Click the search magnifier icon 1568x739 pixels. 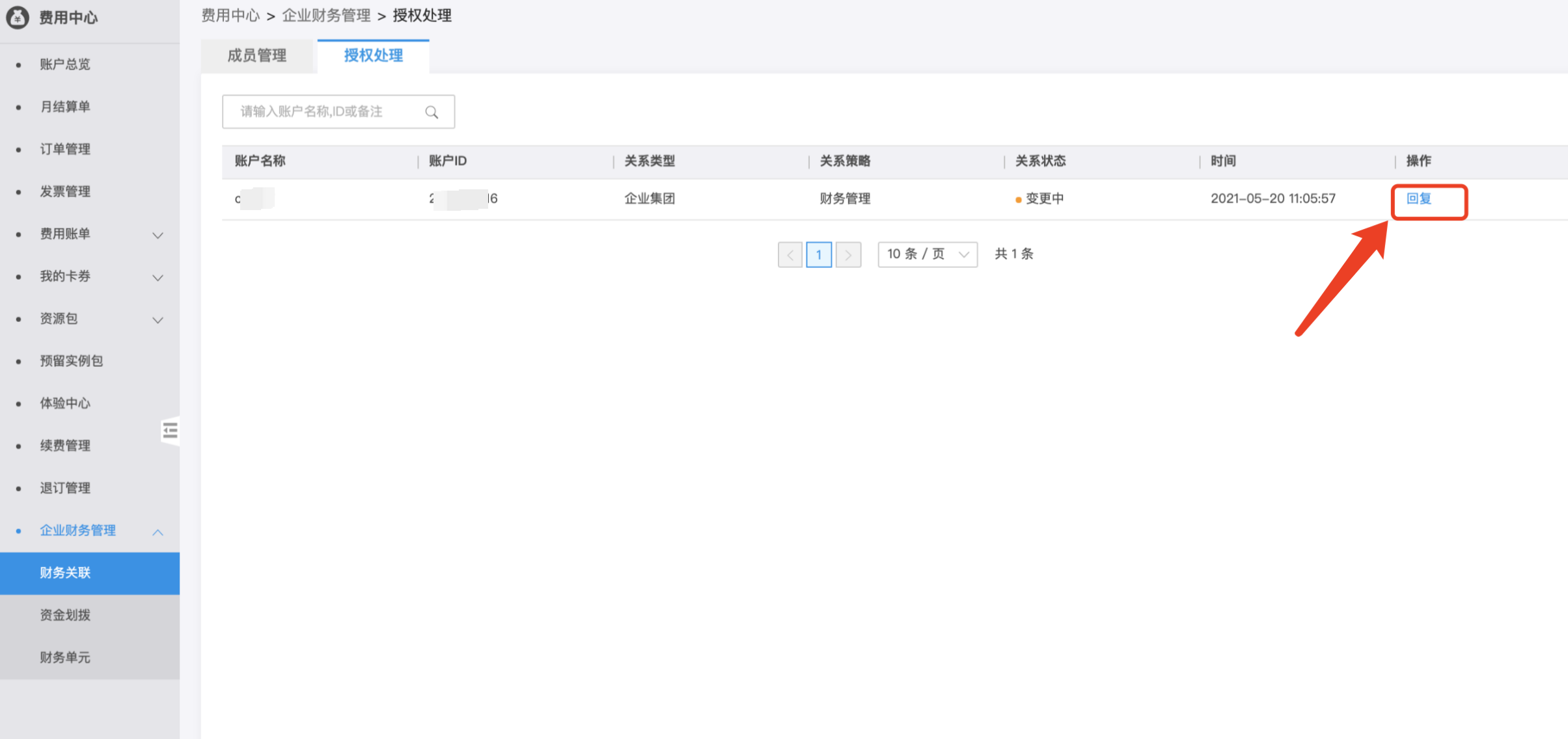coord(432,112)
